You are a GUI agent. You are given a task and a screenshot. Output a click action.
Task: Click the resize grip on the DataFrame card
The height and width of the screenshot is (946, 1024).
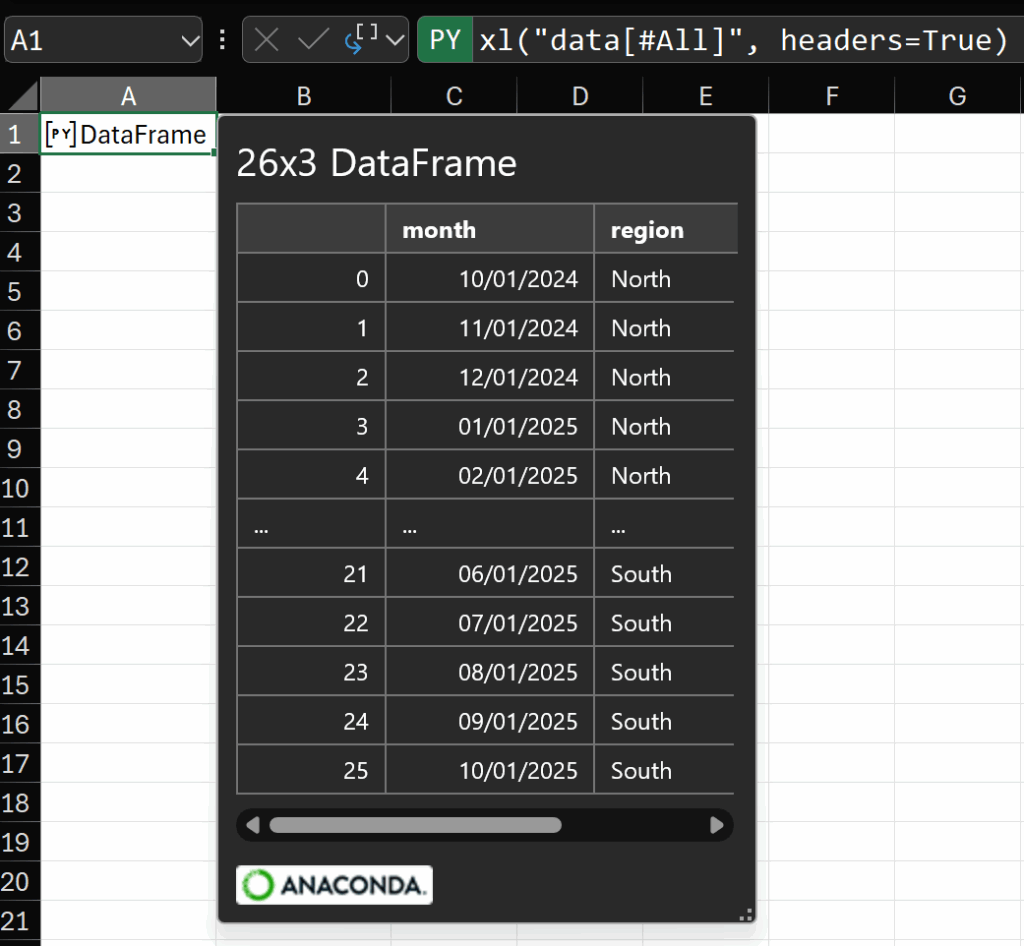click(745, 913)
